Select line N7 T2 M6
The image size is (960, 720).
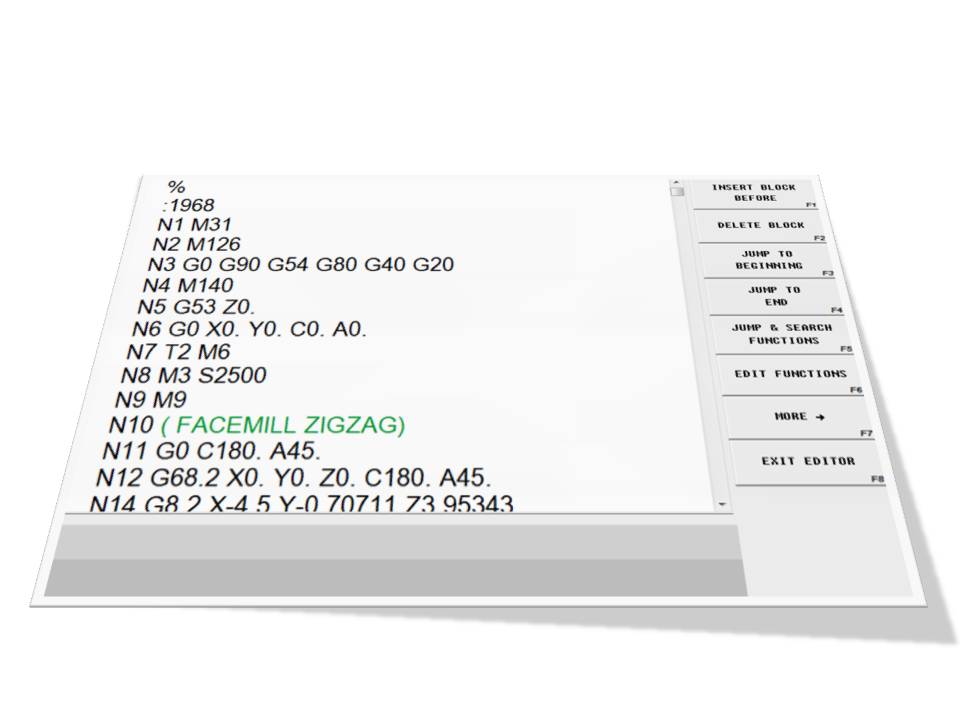tap(178, 352)
